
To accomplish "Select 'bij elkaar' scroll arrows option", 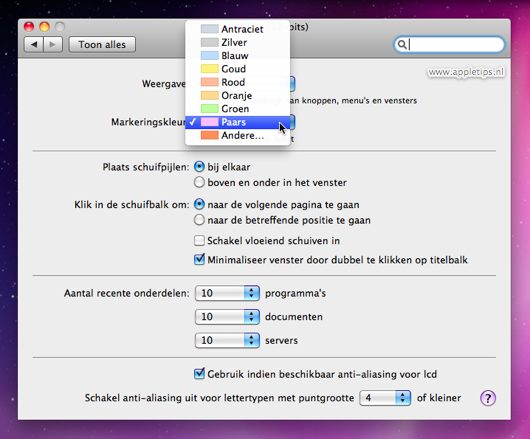I will pos(199,167).
